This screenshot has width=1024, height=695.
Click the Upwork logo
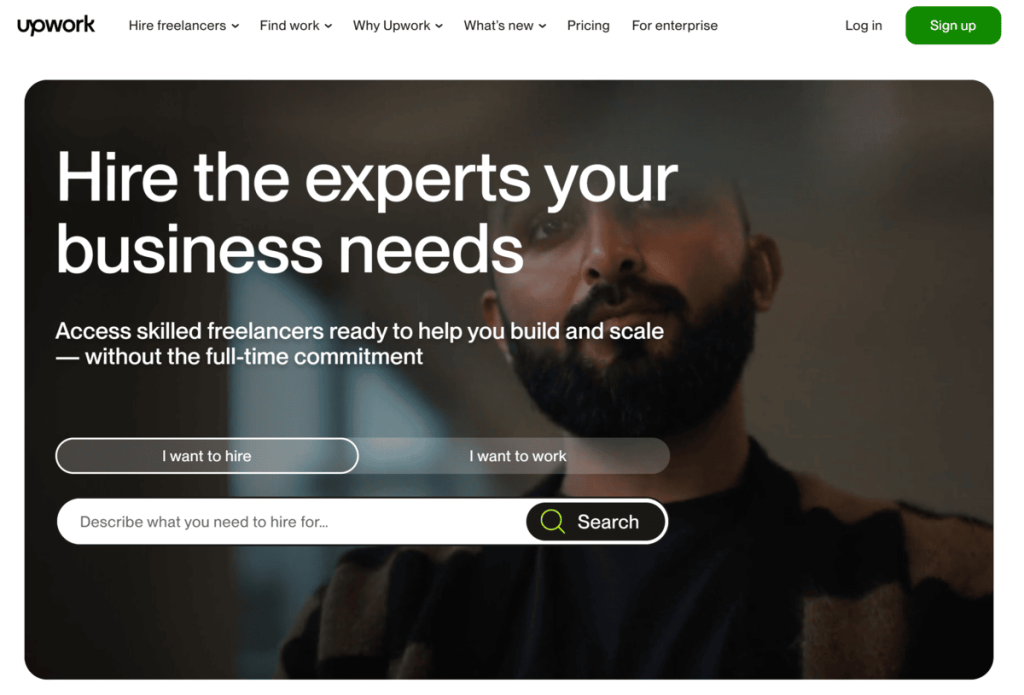(x=56, y=25)
